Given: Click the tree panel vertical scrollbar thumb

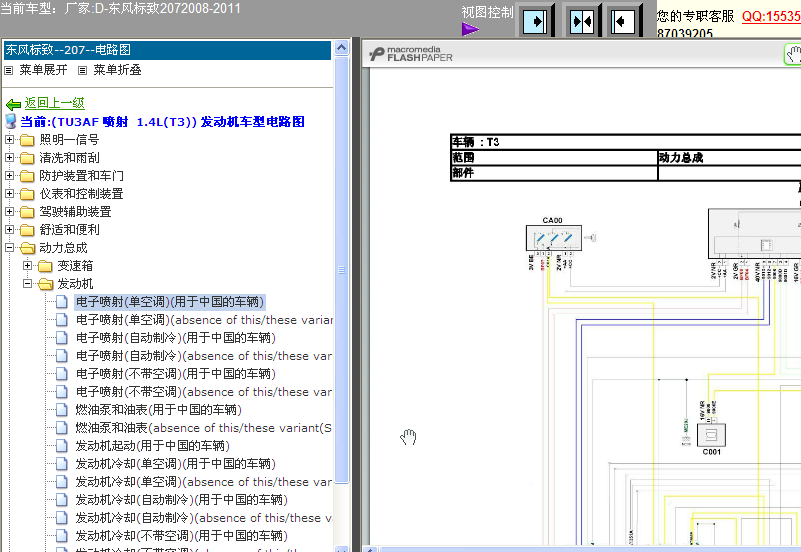Looking at the screenshot, I should [341, 270].
